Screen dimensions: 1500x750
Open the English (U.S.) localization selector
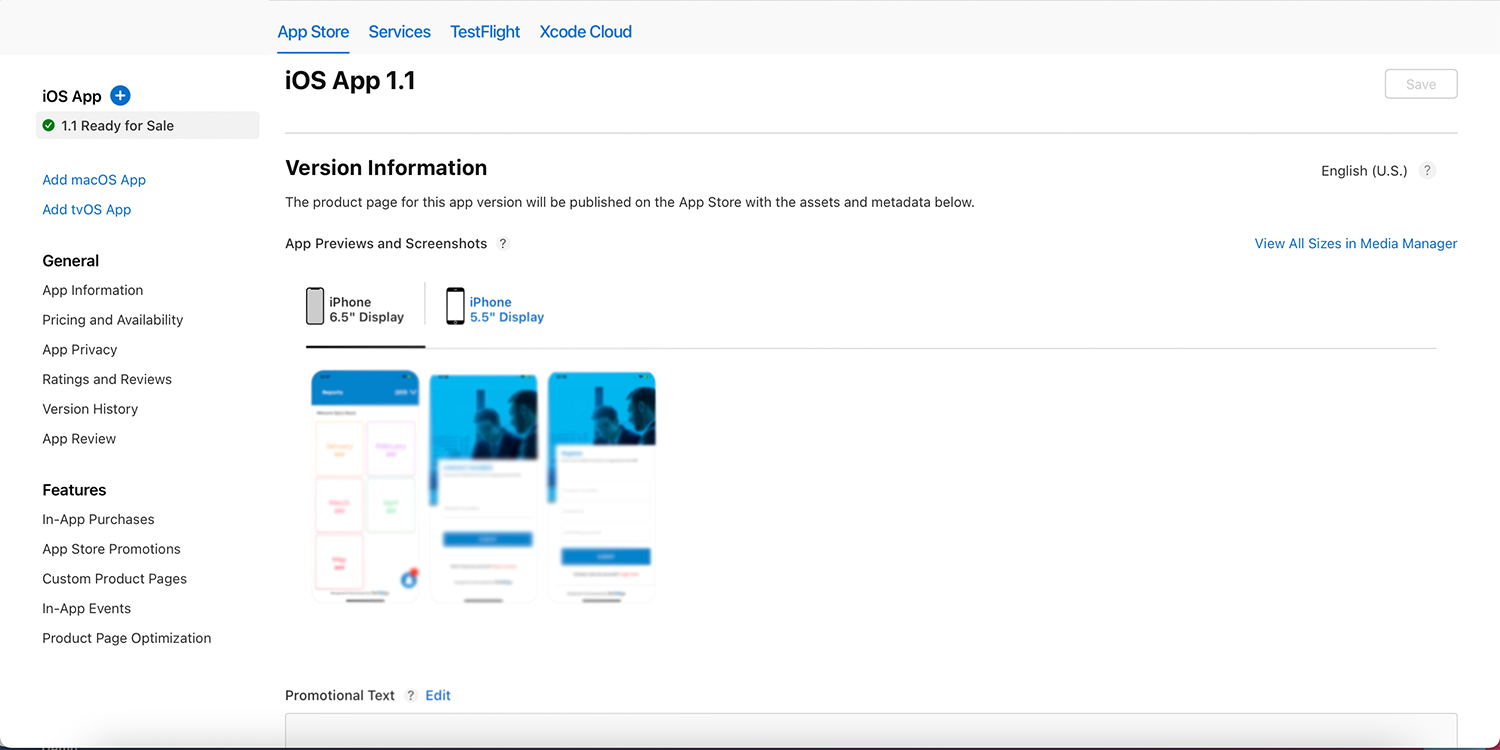click(x=1363, y=170)
